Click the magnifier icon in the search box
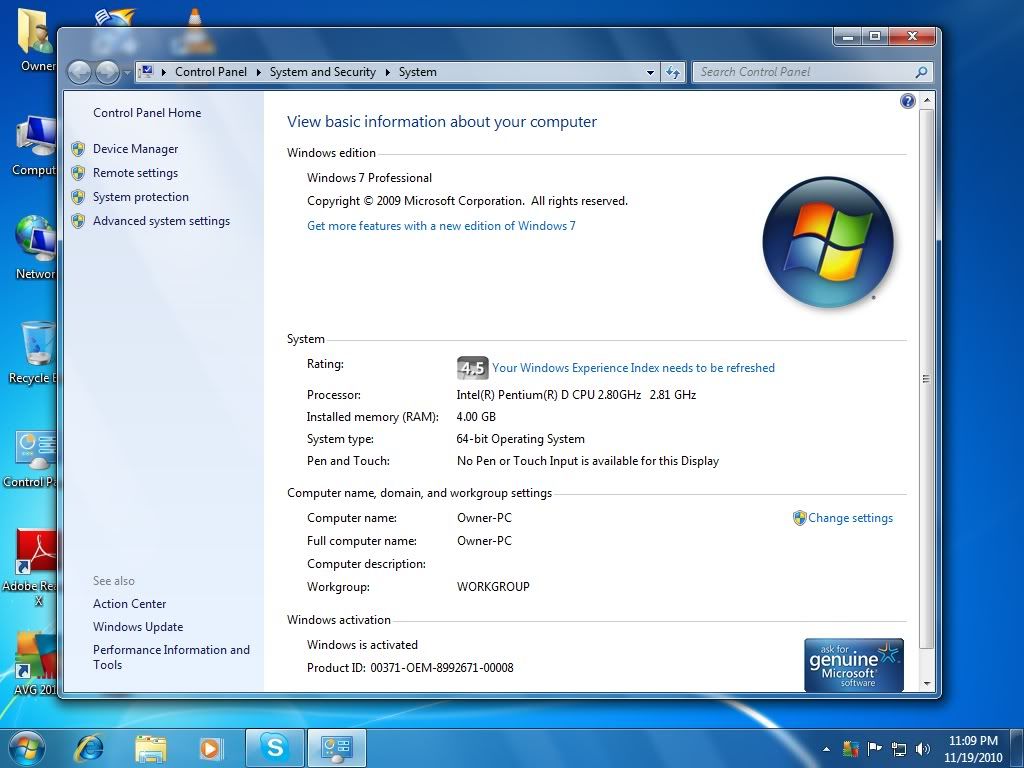The height and width of the screenshot is (768, 1024). [921, 72]
